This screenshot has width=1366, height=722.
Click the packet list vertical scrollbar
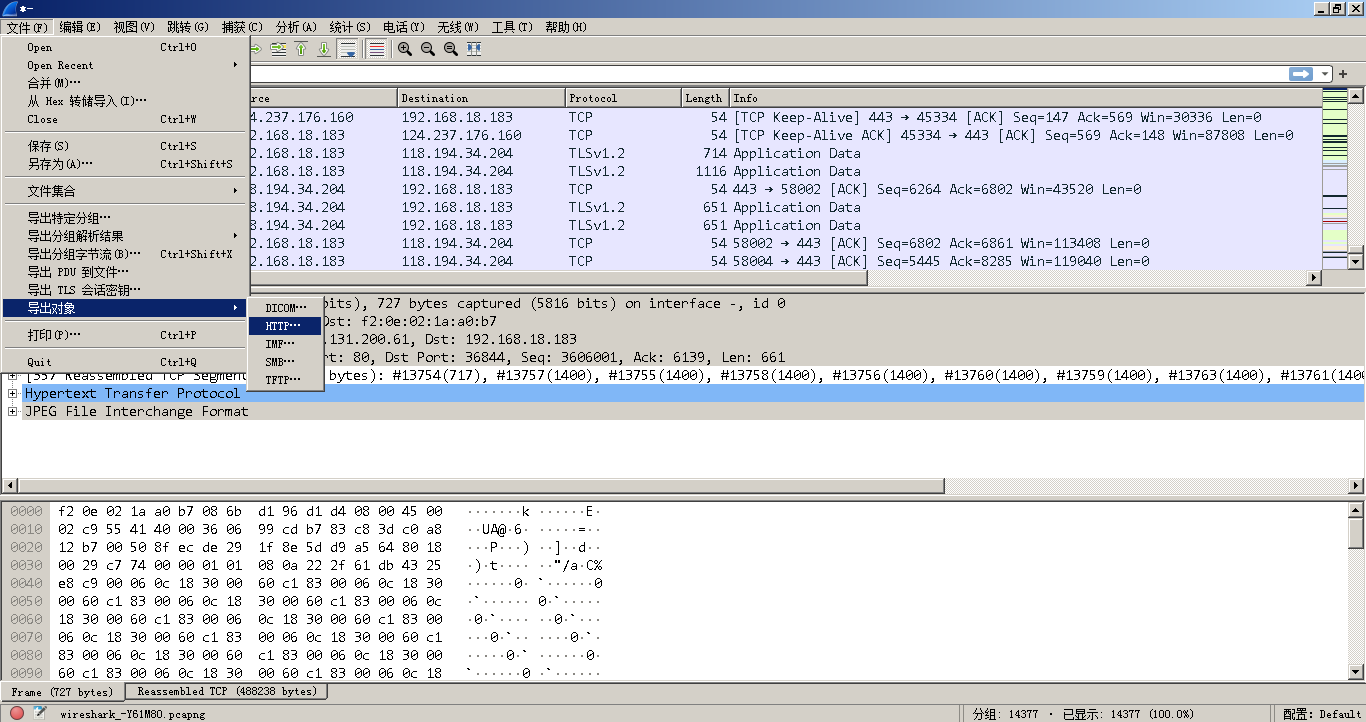coord(1356,179)
